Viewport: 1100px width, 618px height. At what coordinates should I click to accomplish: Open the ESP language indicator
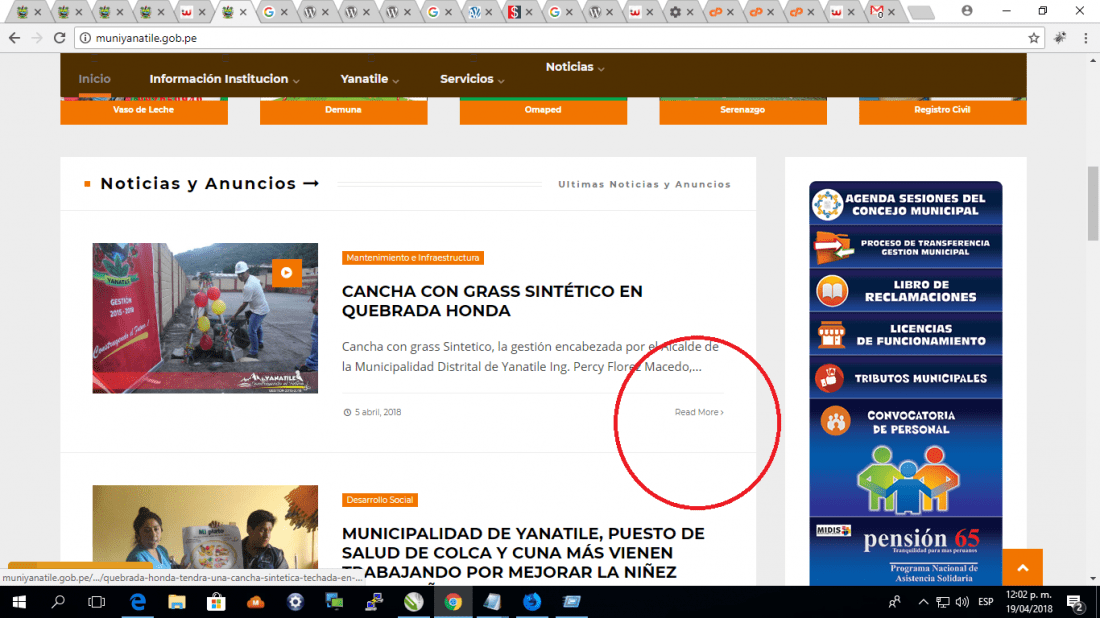coord(986,602)
